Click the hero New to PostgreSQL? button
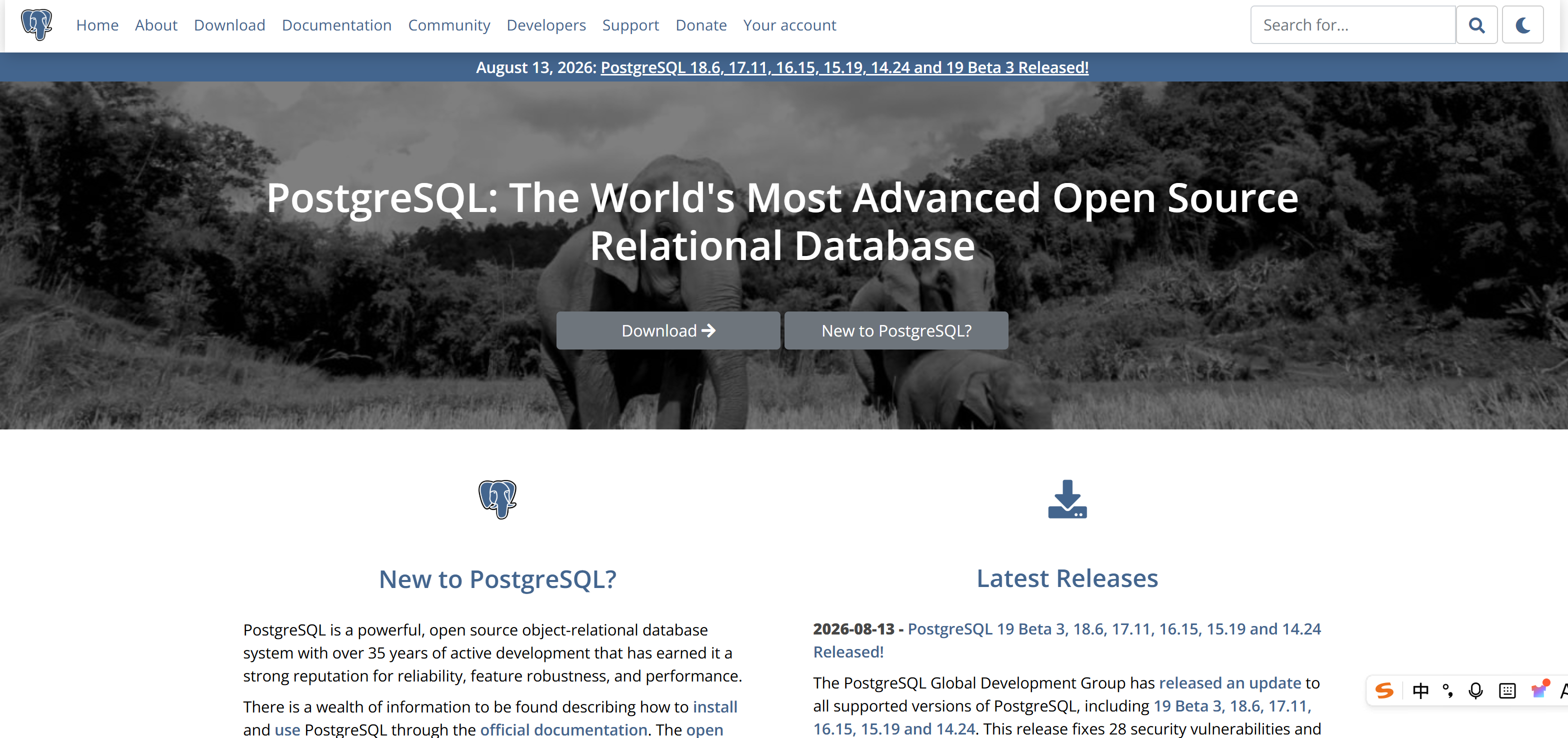Viewport: 1568px width, 738px height. click(896, 330)
